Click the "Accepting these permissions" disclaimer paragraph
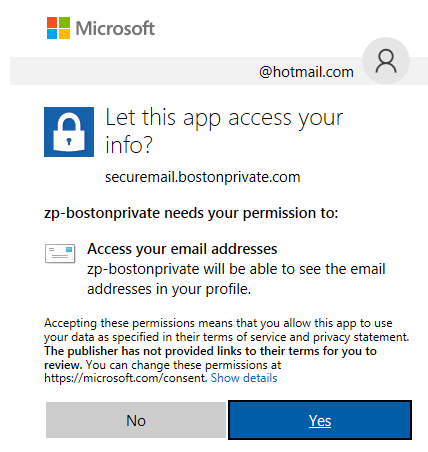This screenshot has height=452, width=428. click(227, 353)
